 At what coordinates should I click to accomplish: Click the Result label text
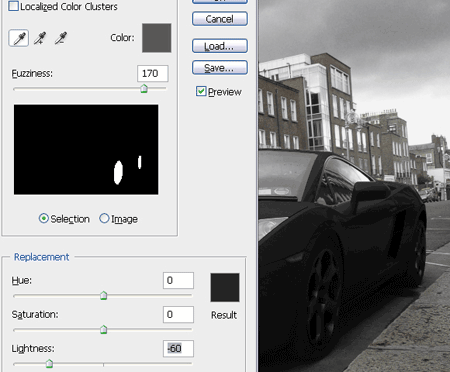(x=224, y=315)
